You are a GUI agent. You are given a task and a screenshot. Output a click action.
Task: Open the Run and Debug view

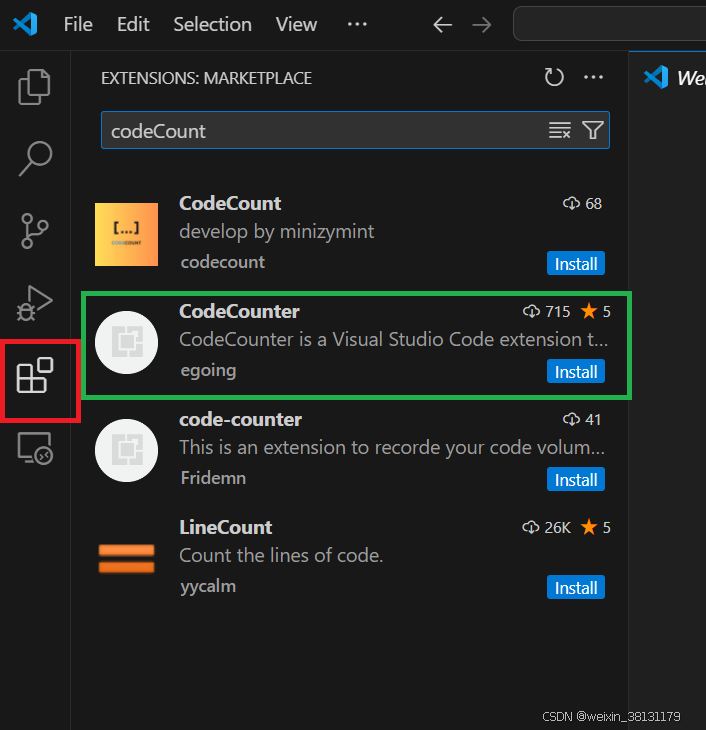tap(34, 303)
